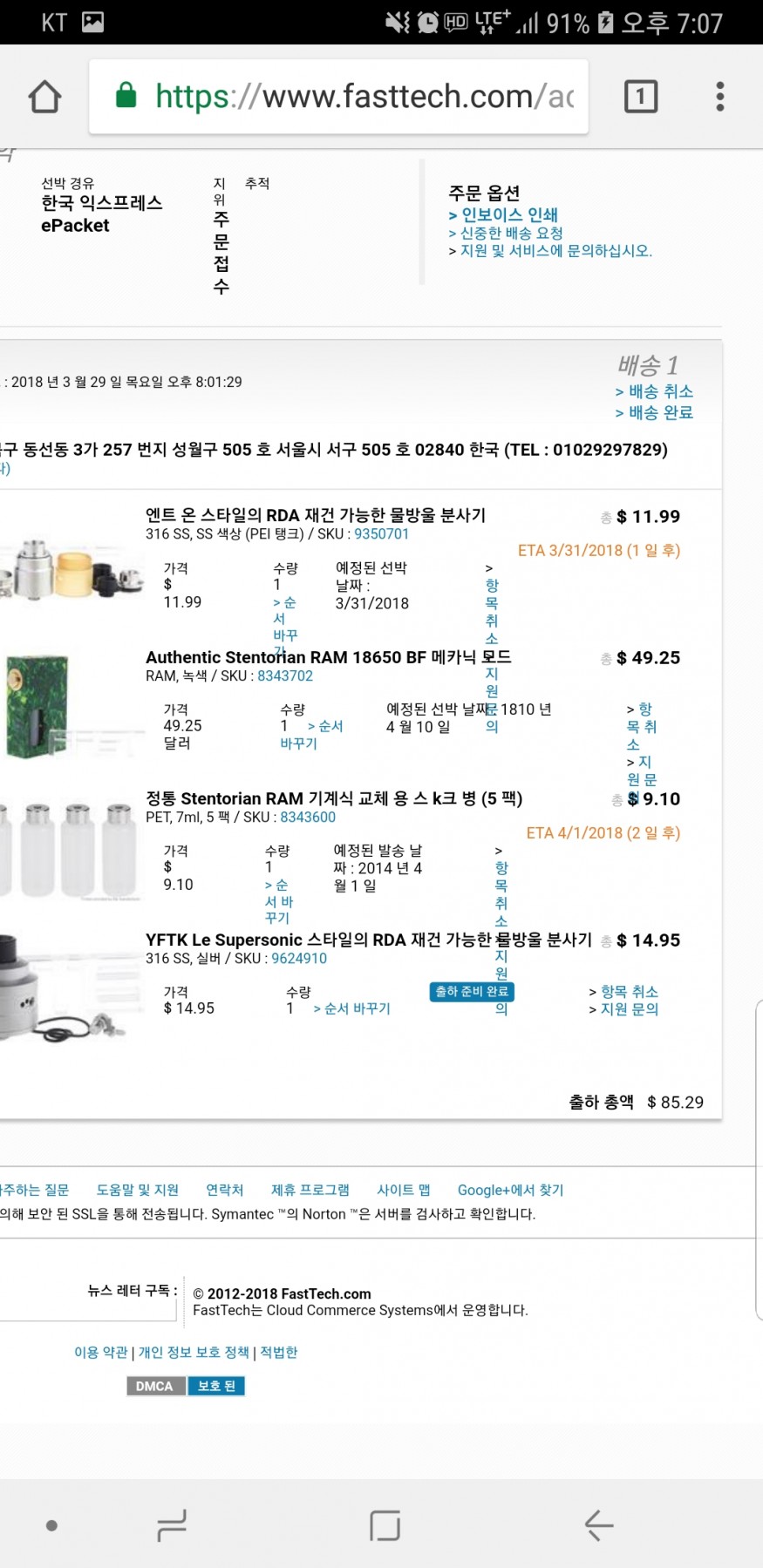
Task: Tap the navigation bar dot icon
Action: [x=51, y=1525]
